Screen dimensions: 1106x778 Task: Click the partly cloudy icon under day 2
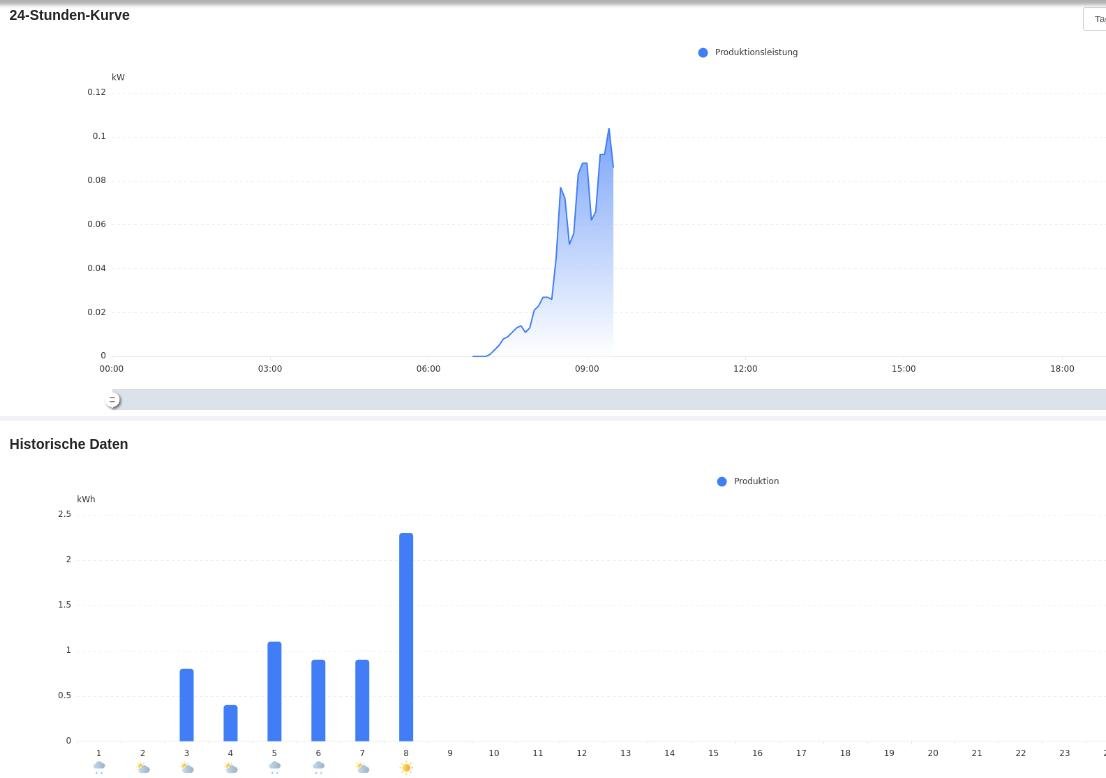pyautogui.click(x=143, y=768)
